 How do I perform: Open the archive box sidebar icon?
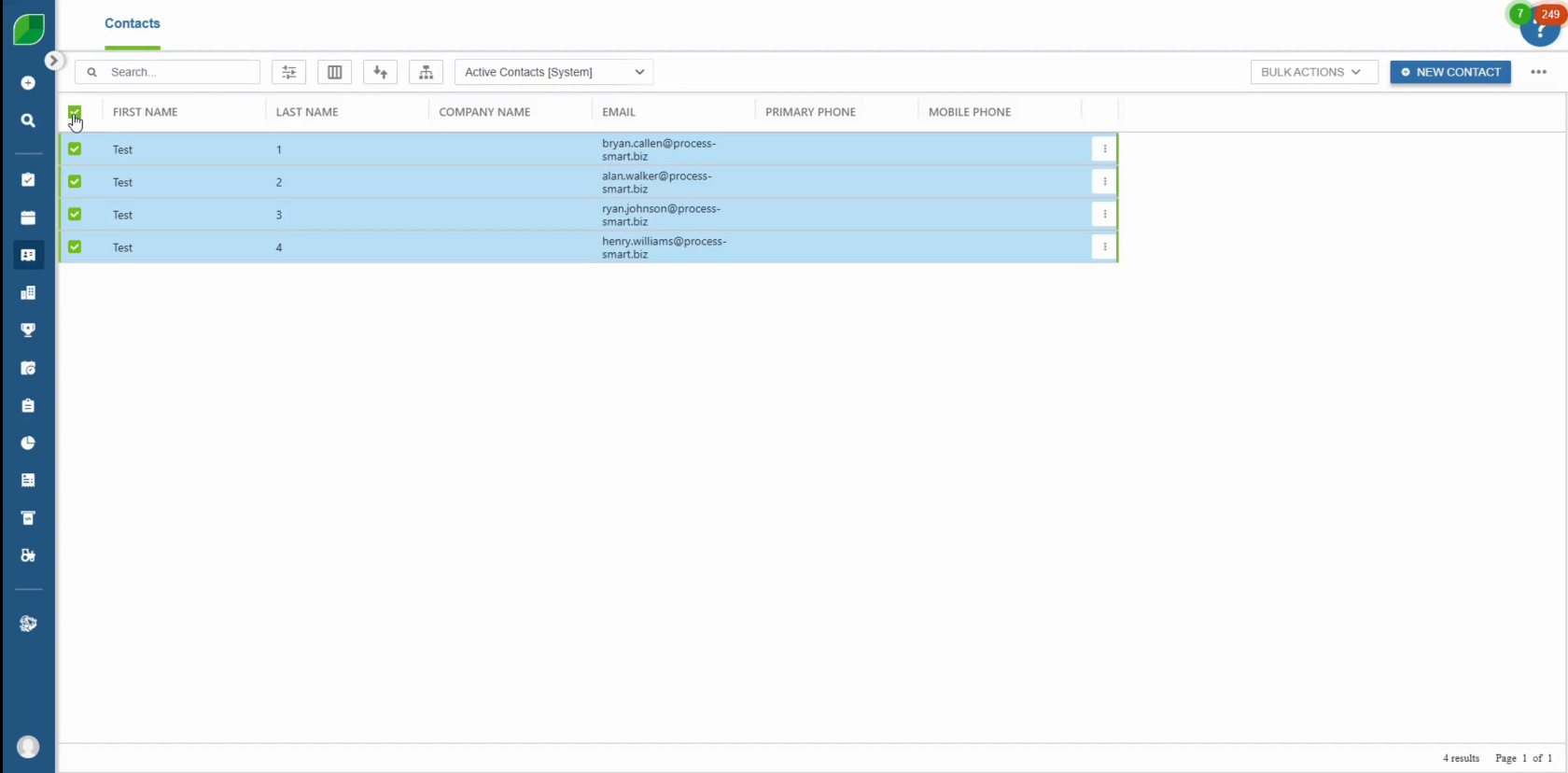pos(28,517)
